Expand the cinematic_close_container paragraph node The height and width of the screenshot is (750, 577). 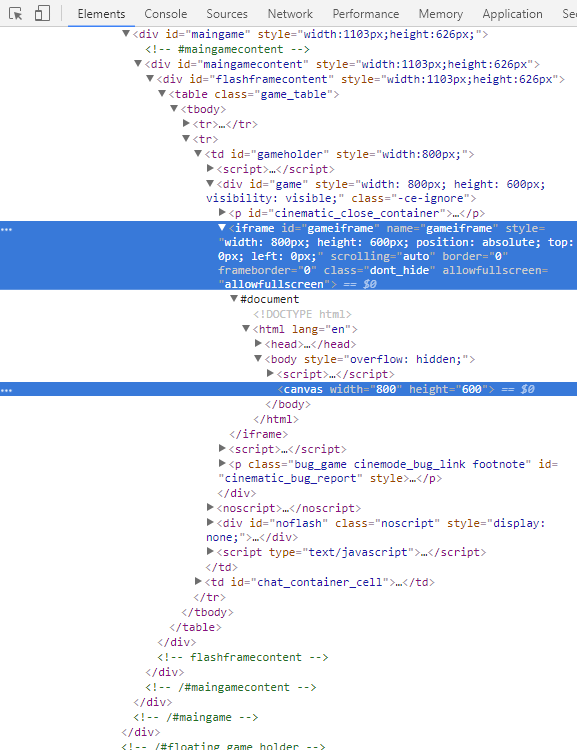[x=222, y=212]
